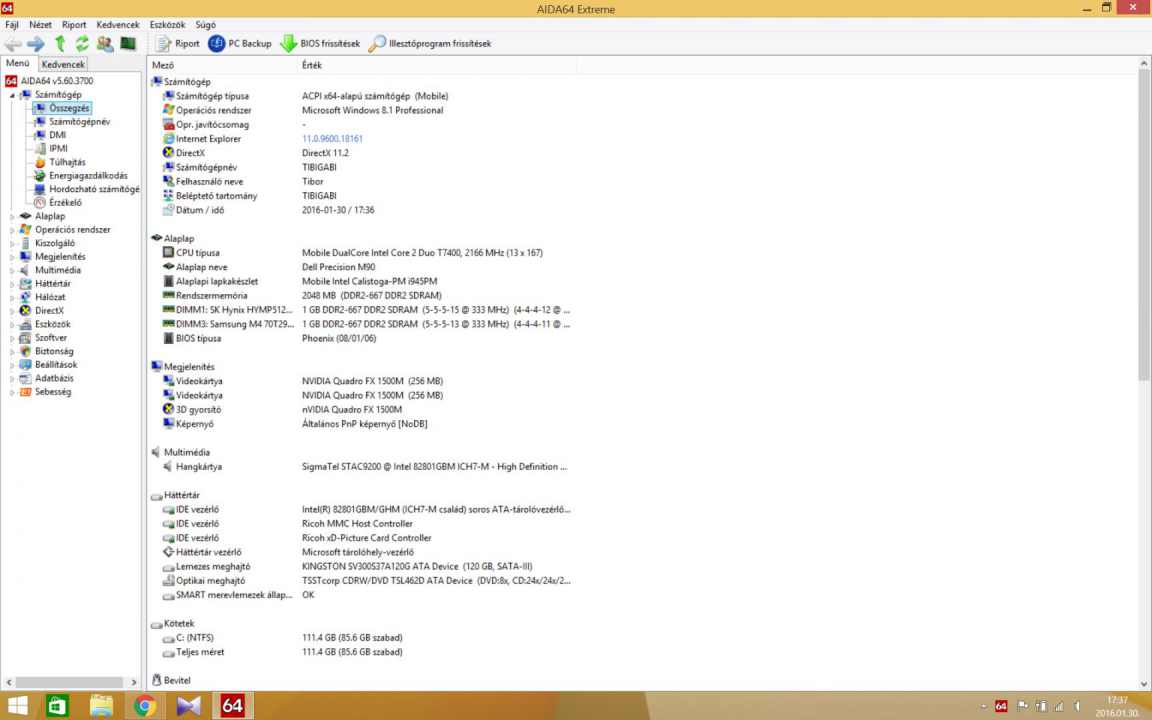
Task: Select Számítógépnév in the sidebar tree
Action: pyautogui.click(x=79, y=122)
